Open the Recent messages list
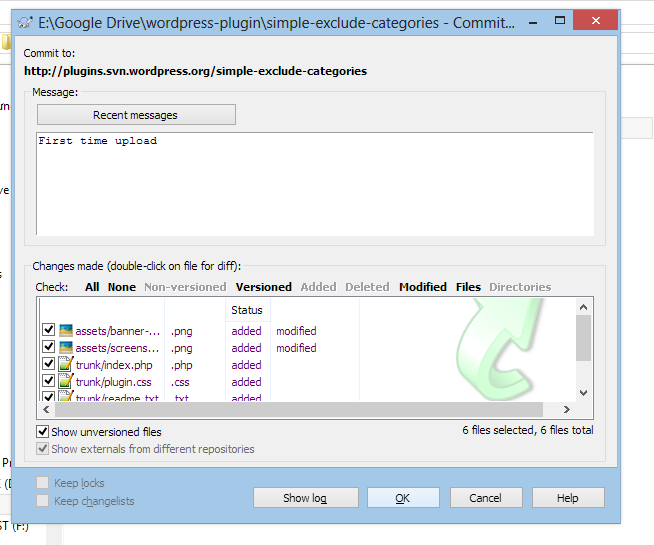 pos(136,115)
